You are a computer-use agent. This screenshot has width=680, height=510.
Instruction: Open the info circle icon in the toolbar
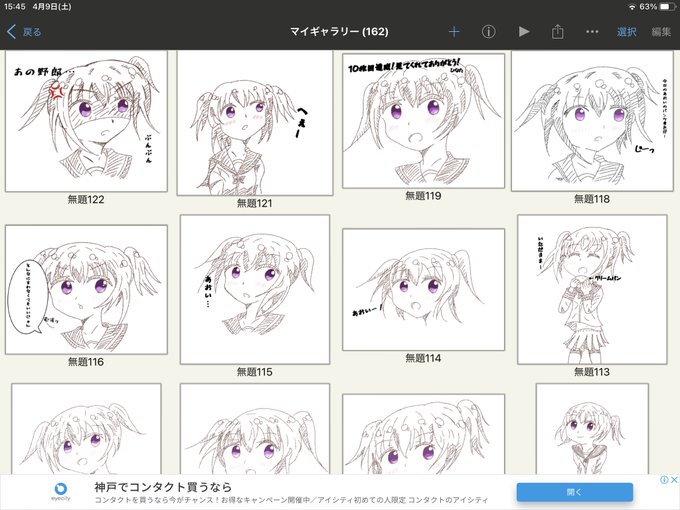tap(488, 32)
